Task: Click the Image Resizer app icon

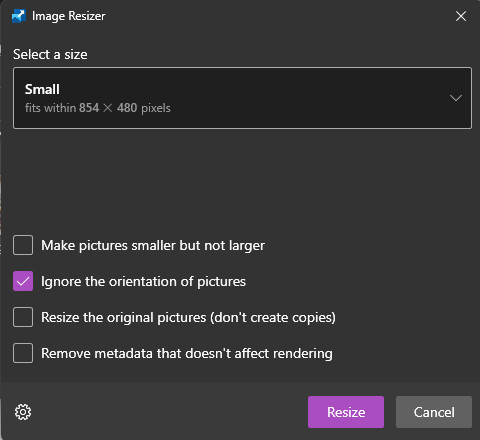Action: point(19,16)
